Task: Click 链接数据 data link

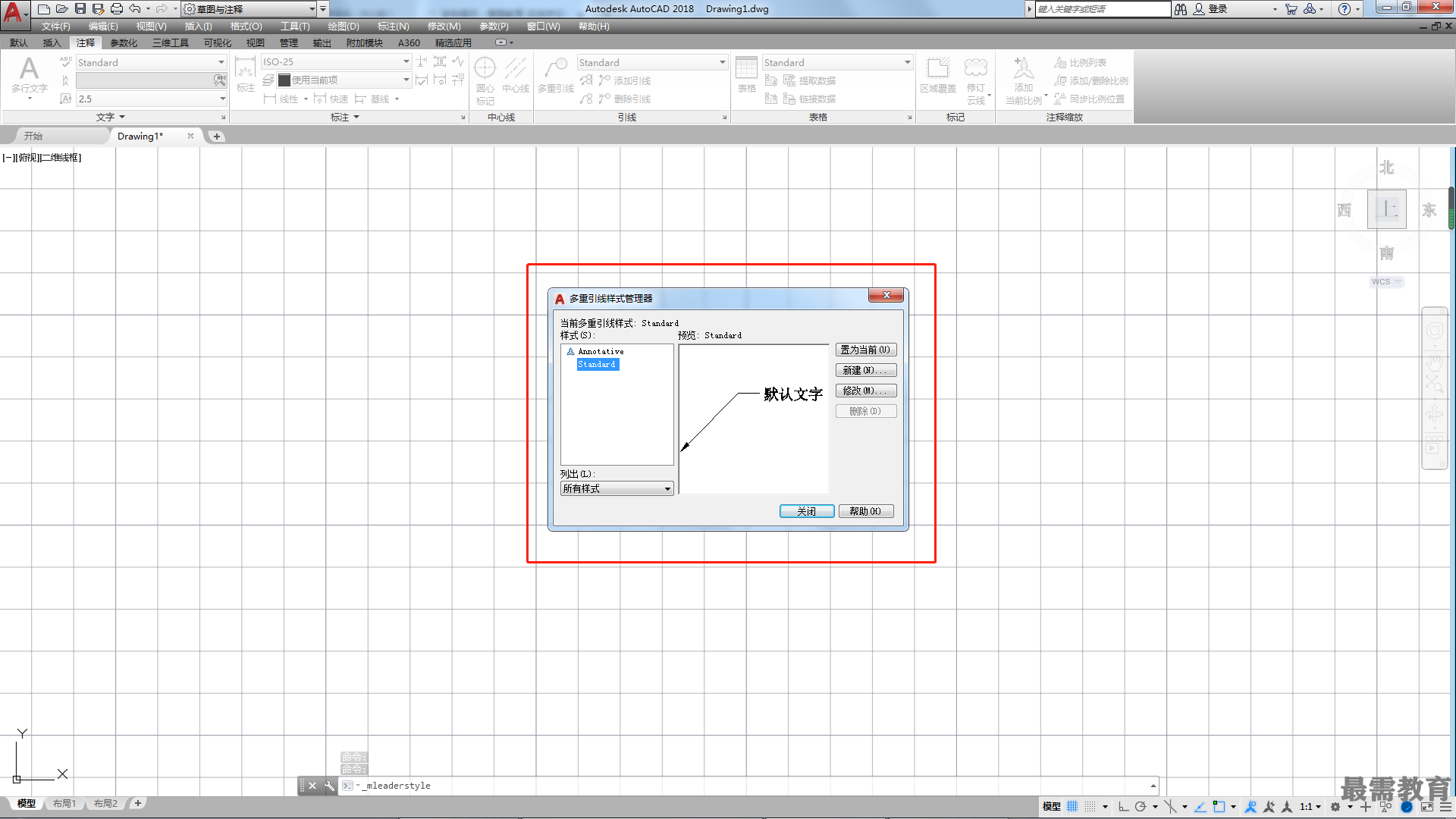Action: click(809, 99)
